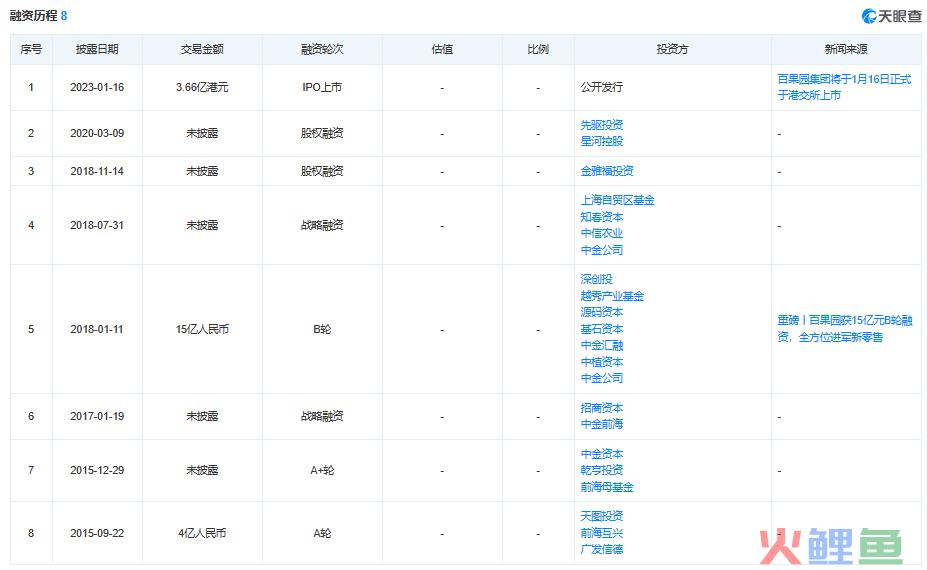
Task: Open investor link 招商资本
Action: click(x=601, y=408)
